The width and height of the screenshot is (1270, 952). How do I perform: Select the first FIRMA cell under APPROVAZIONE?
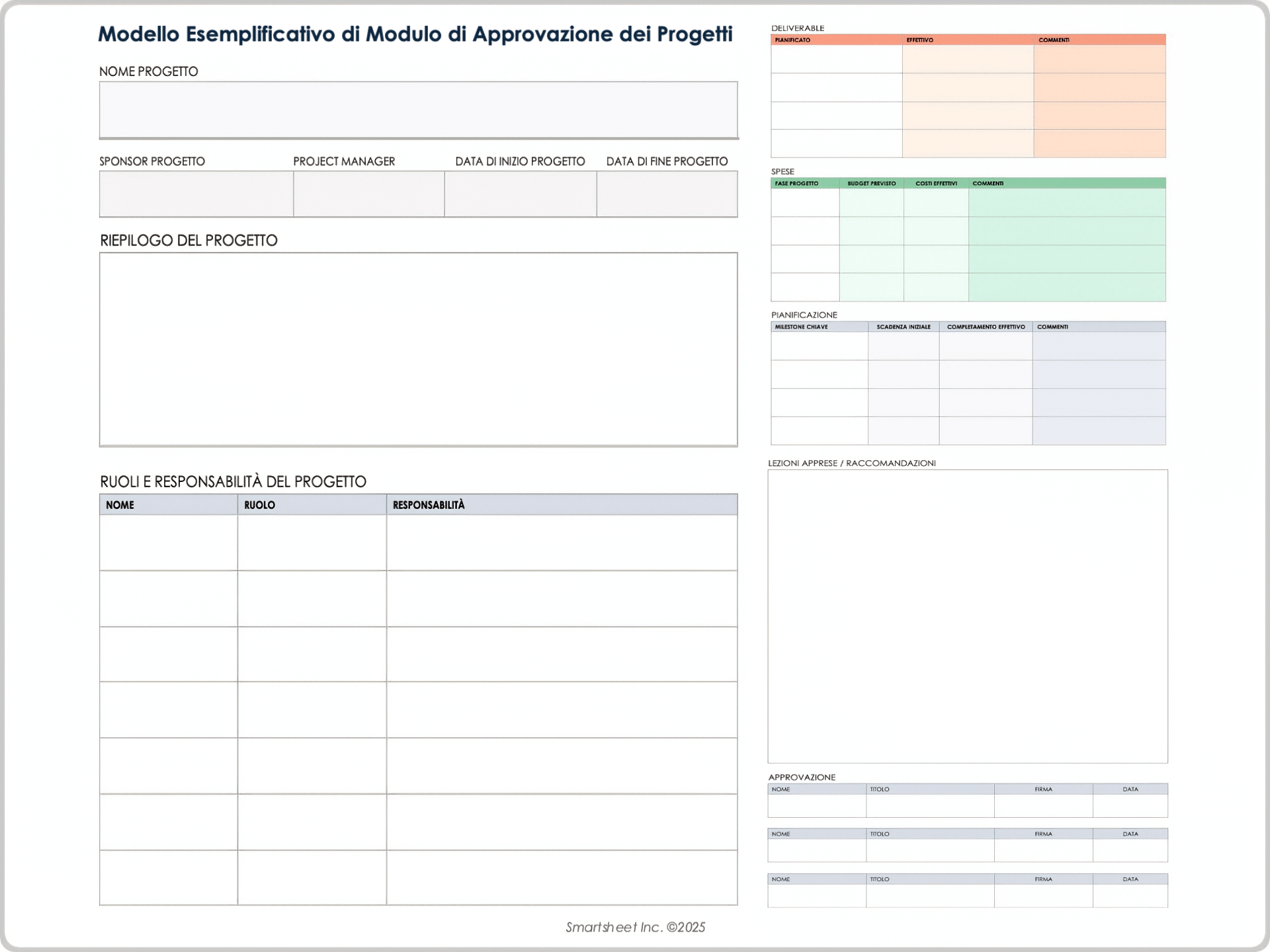pos(1044,805)
